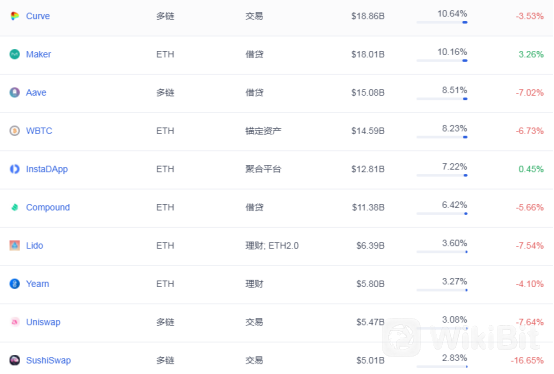This screenshot has height=374, width=554.
Task: Click the Maker green logo icon
Action: point(14,54)
